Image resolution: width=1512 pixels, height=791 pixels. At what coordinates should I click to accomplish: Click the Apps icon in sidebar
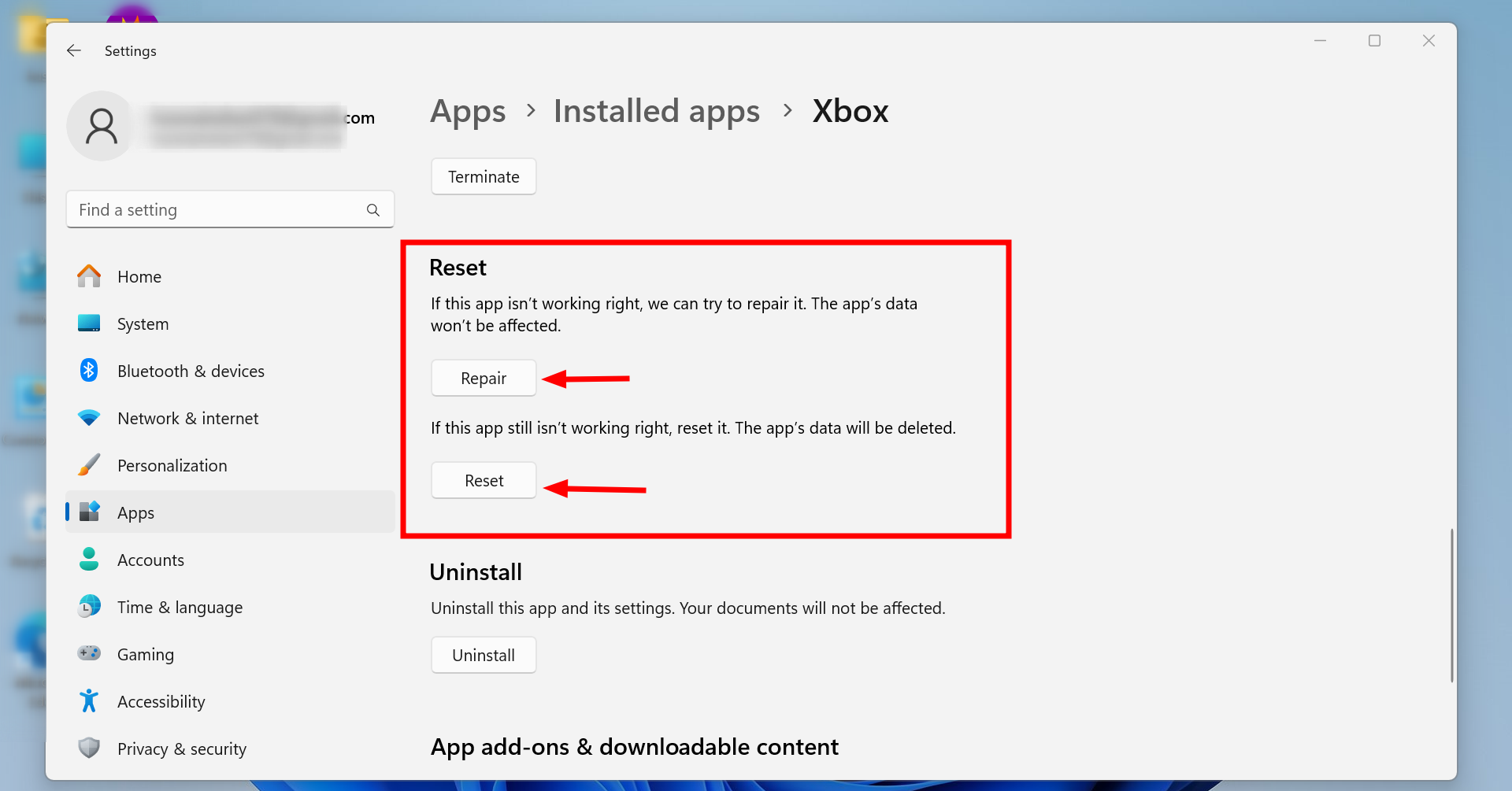pyautogui.click(x=89, y=512)
